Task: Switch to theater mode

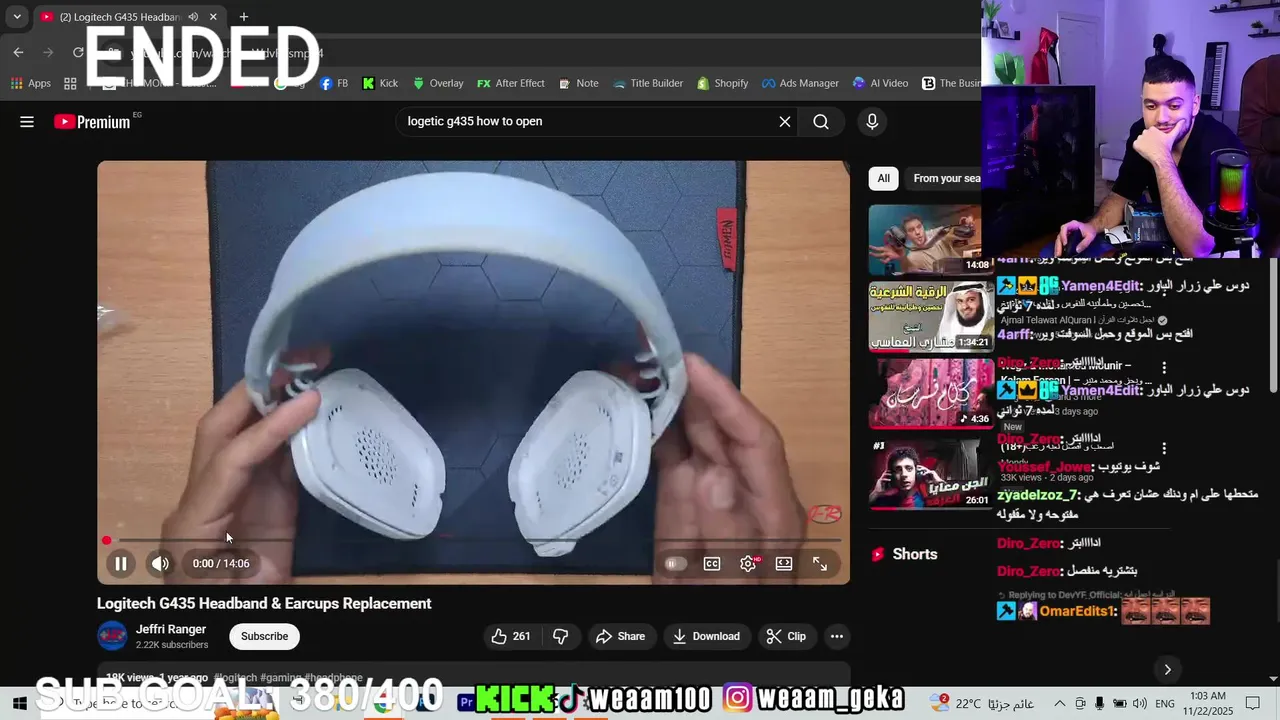Action: [x=784, y=564]
